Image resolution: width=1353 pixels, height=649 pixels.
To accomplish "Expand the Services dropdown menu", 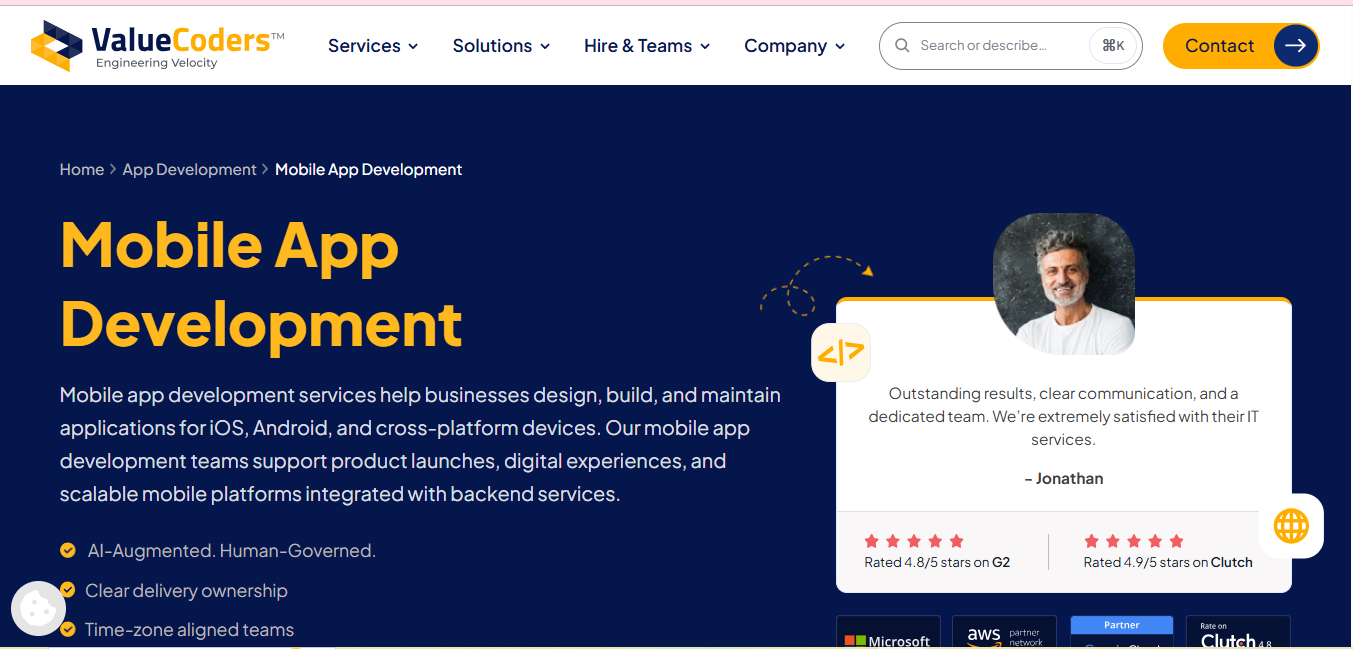I will (x=373, y=46).
